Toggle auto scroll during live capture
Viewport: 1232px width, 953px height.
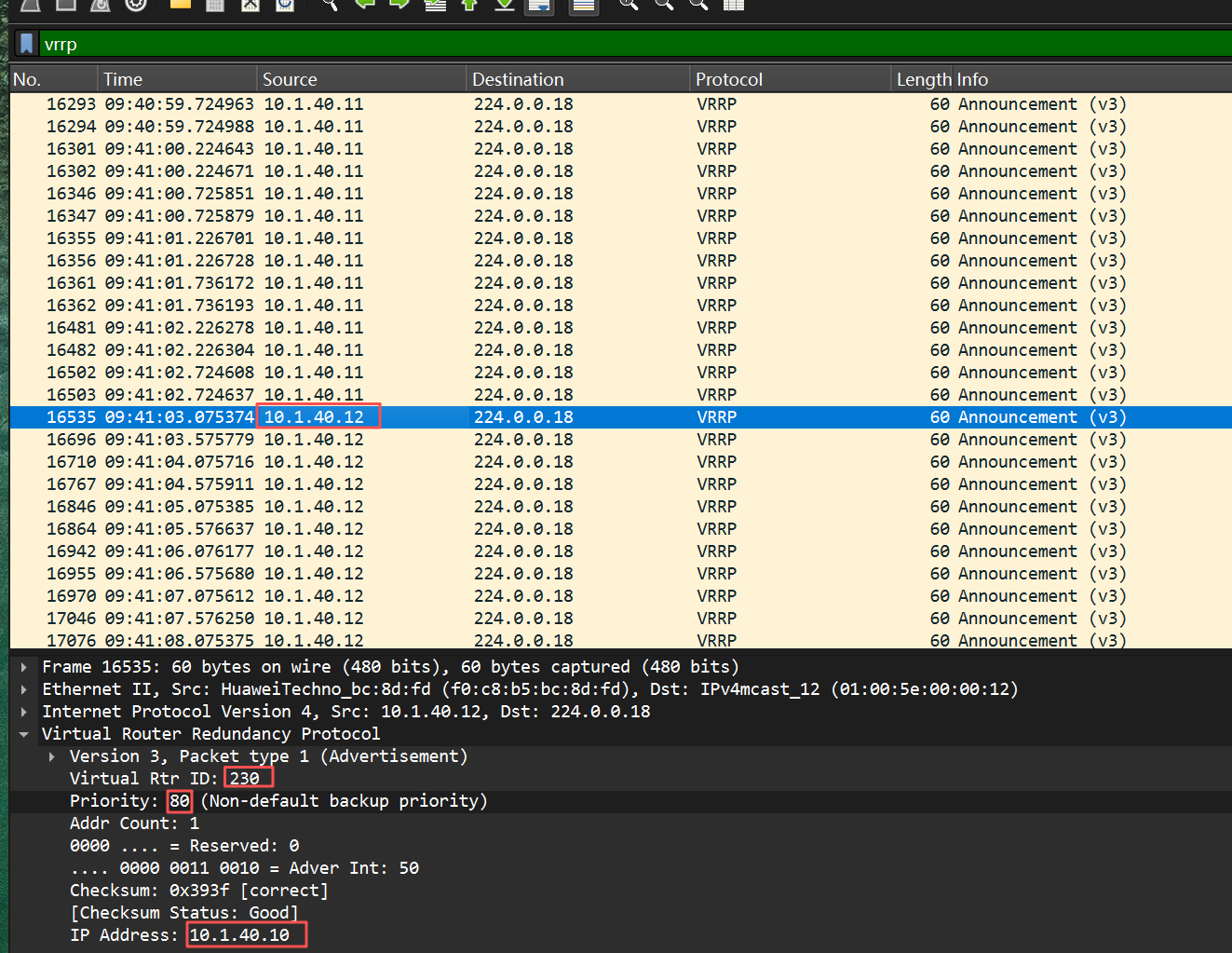[x=539, y=6]
